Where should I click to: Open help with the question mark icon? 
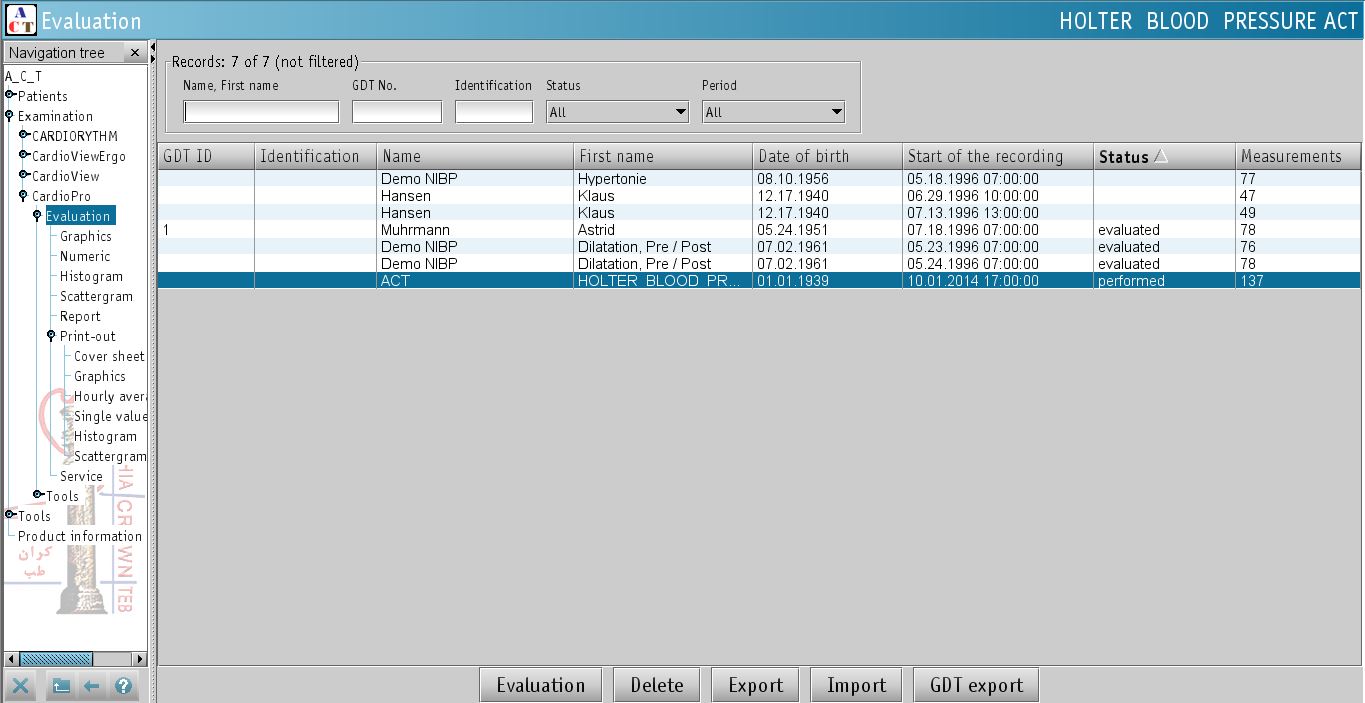[123, 686]
